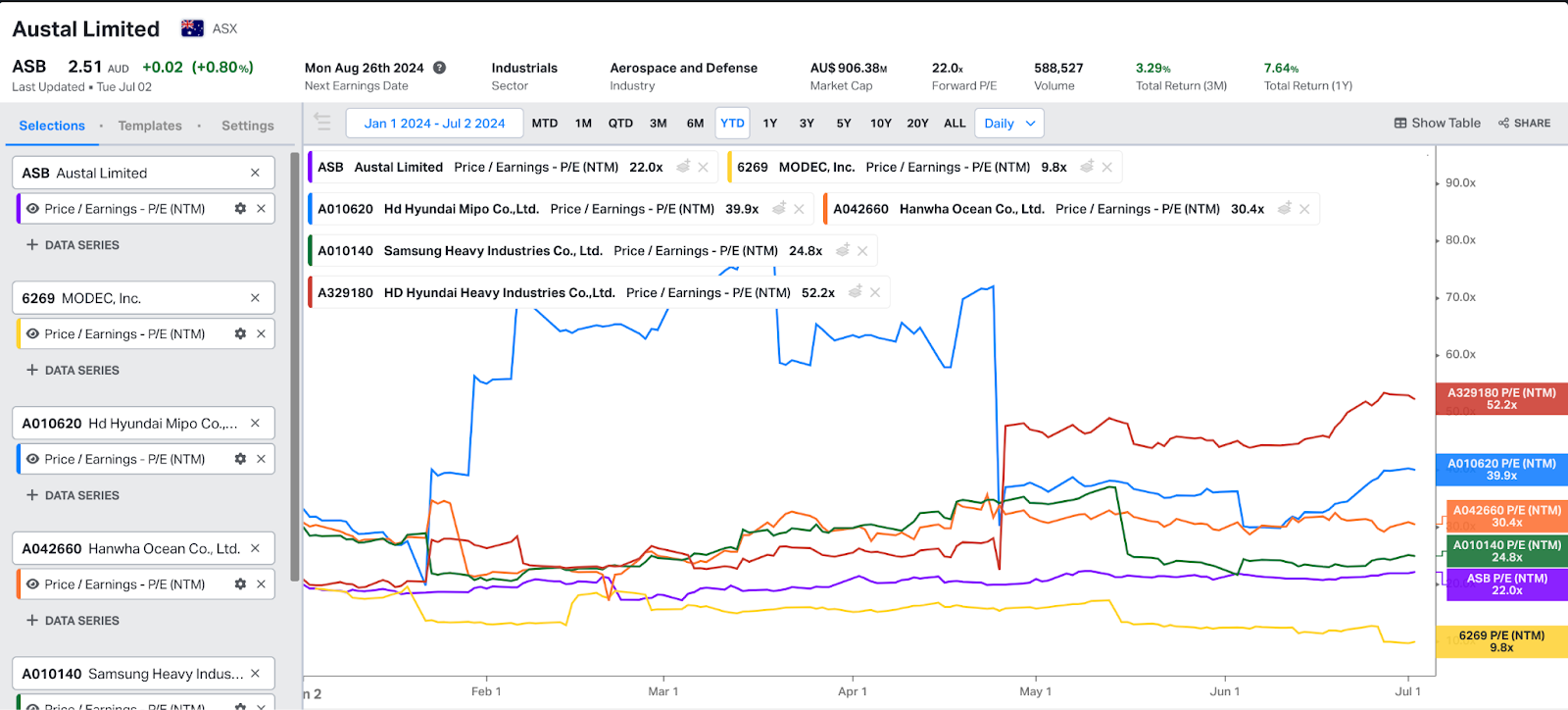1568x710 pixels.
Task: Add data series under A010620 Hyundai Mipo
Action: (73, 496)
